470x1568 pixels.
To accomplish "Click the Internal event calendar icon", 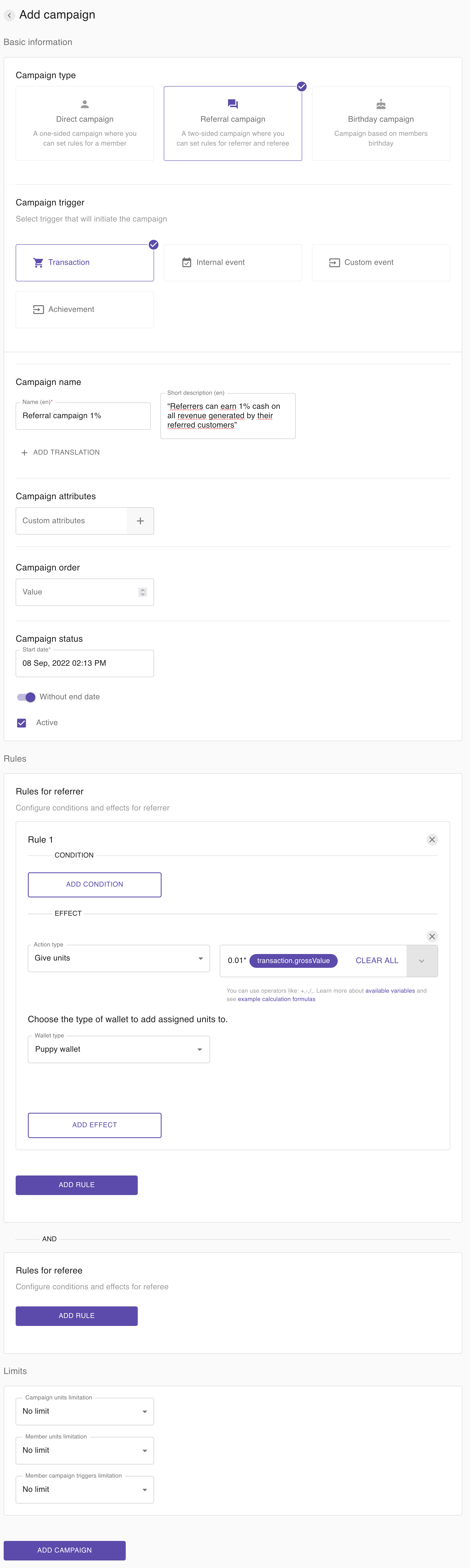I will click(187, 262).
